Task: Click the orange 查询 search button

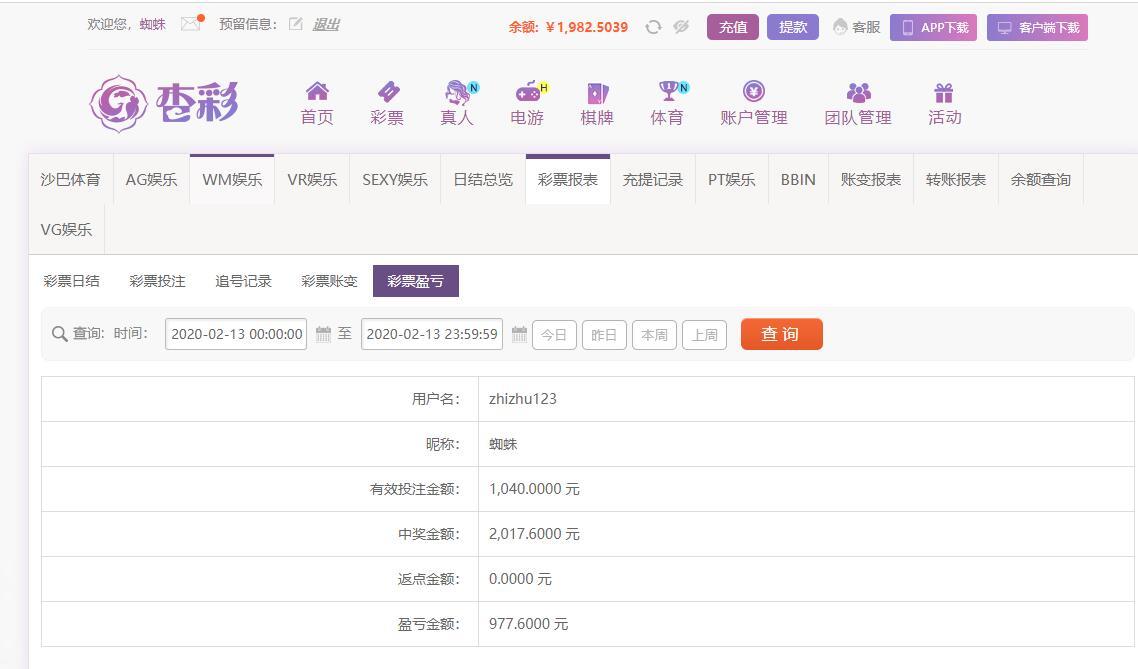Action: click(781, 334)
